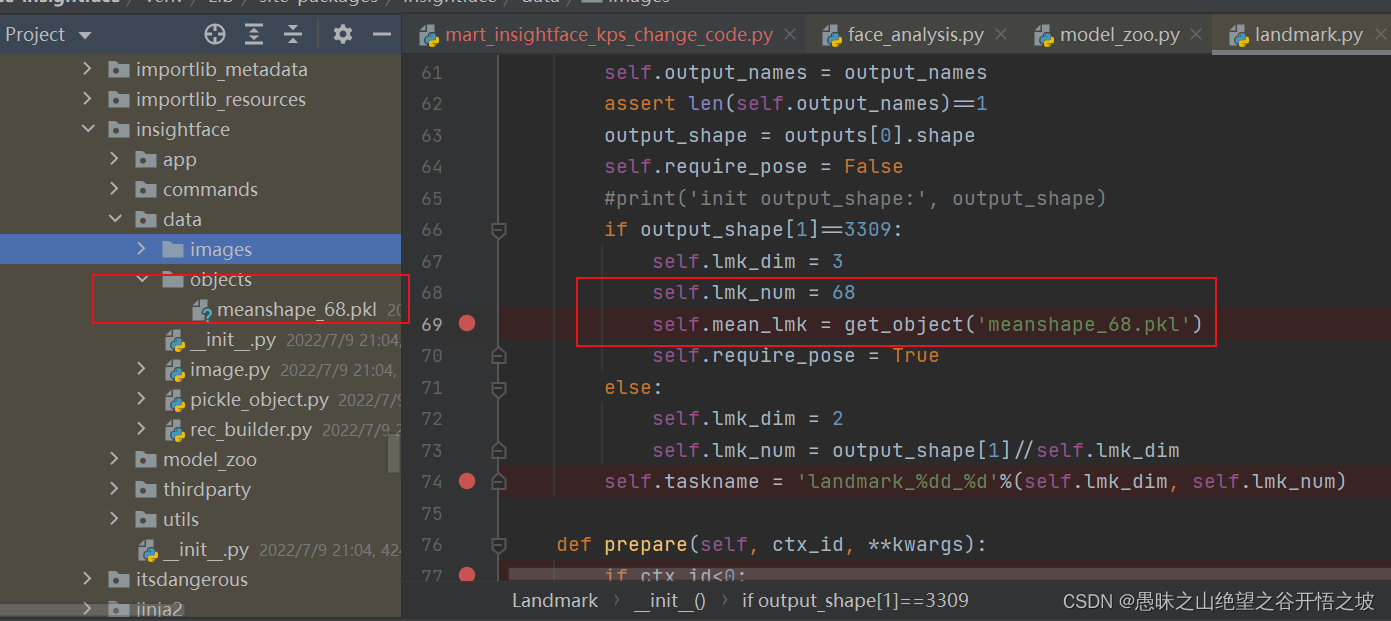Click 'self.require_pose = True' on line 70
Image resolution: width=1391 pixels, height=621 pixels.
796,355
